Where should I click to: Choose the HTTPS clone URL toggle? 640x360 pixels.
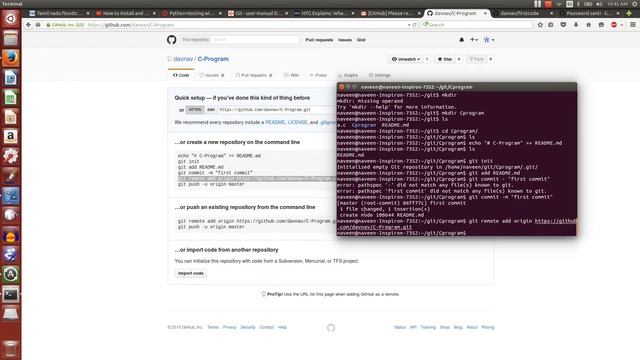[x=195, y=110]
